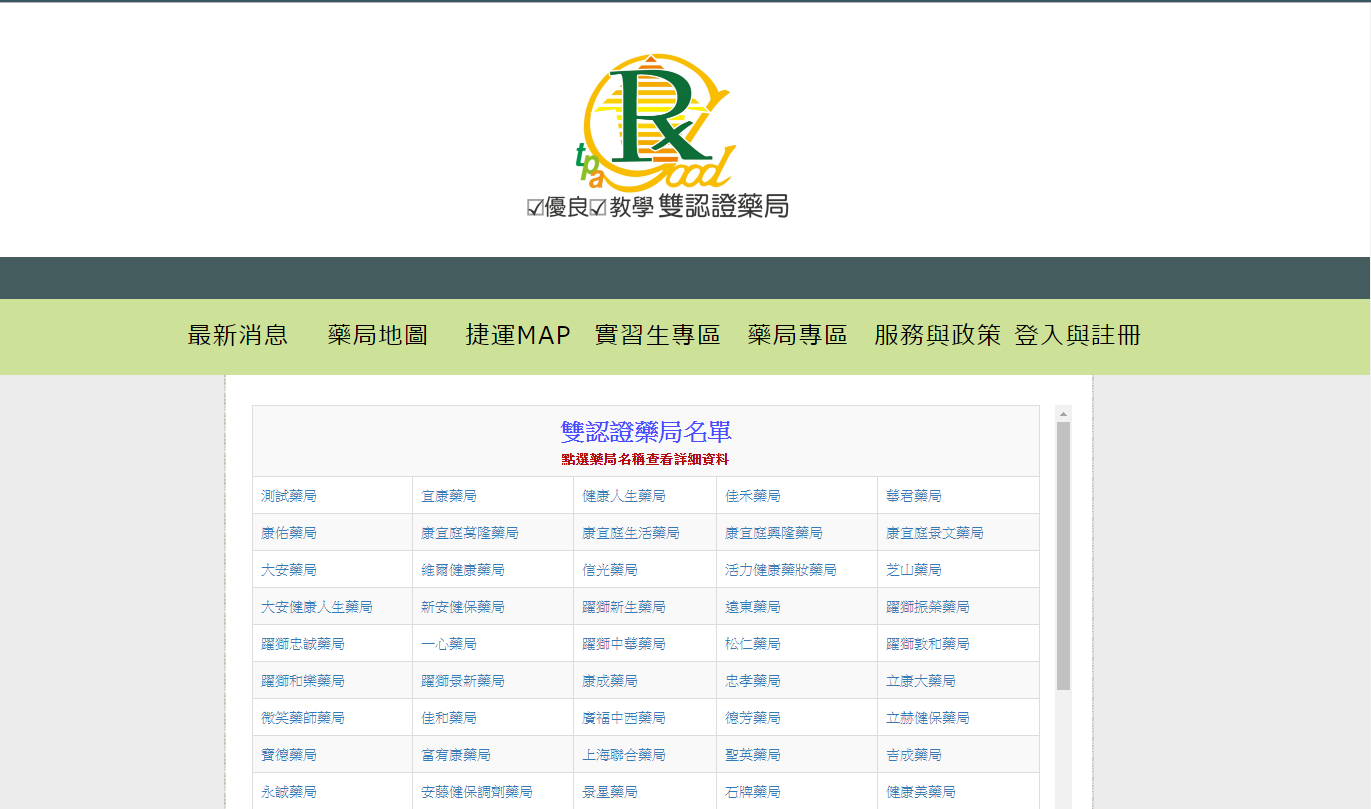Screen dimensions: 1371x809
Task: View details for 富有康藥局
Action: coord(456,755)
